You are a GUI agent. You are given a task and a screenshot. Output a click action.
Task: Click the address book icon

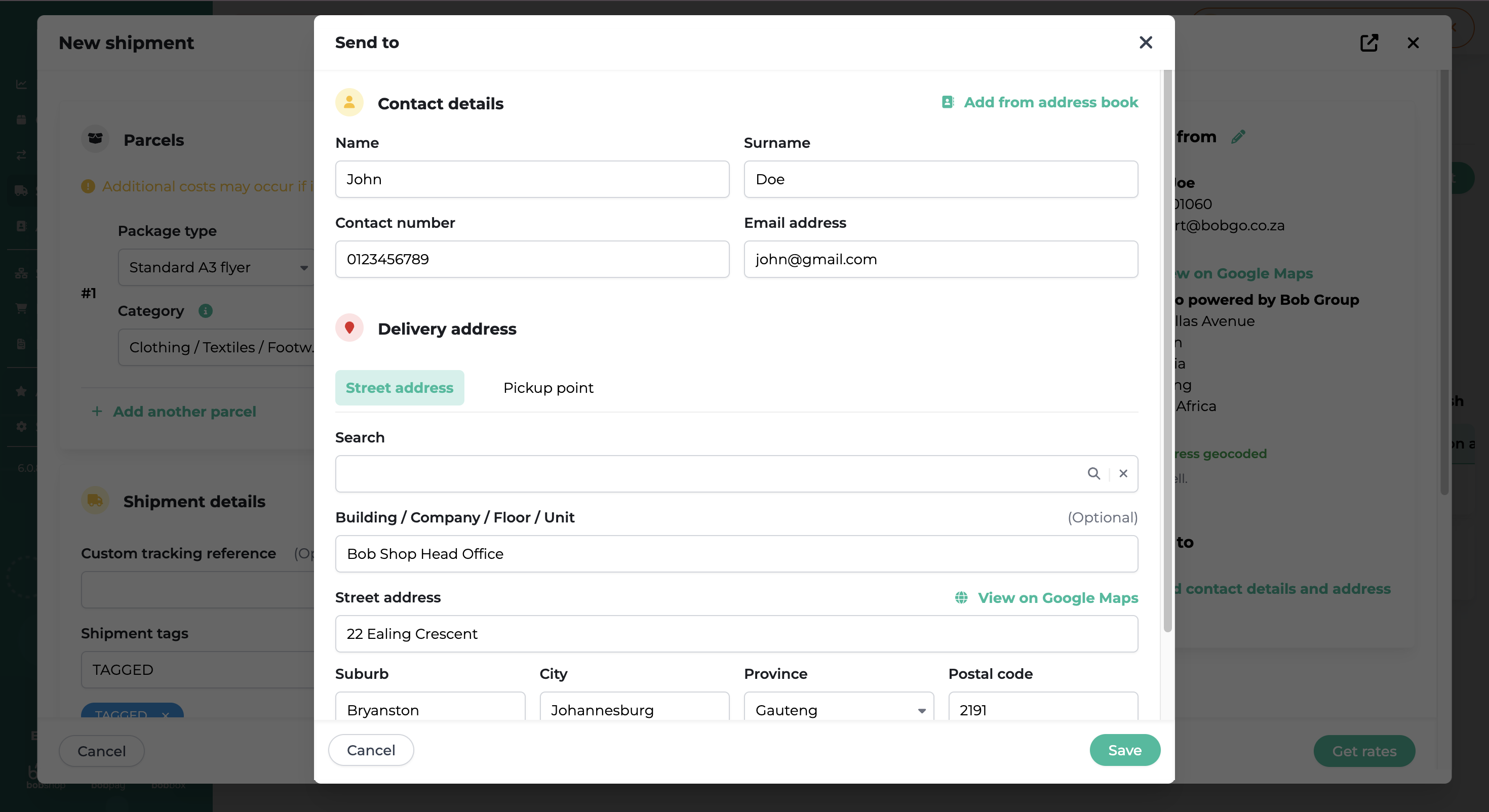point(948,102)
